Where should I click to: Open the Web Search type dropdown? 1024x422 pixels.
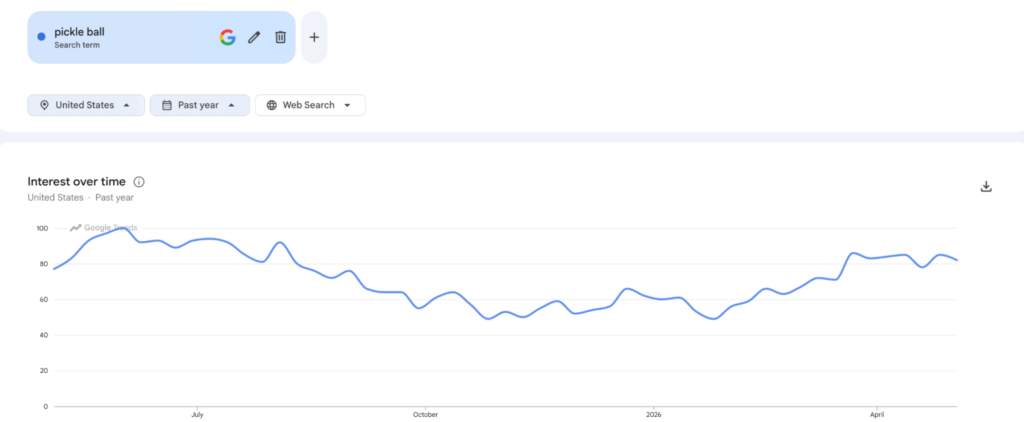[310, 105]
